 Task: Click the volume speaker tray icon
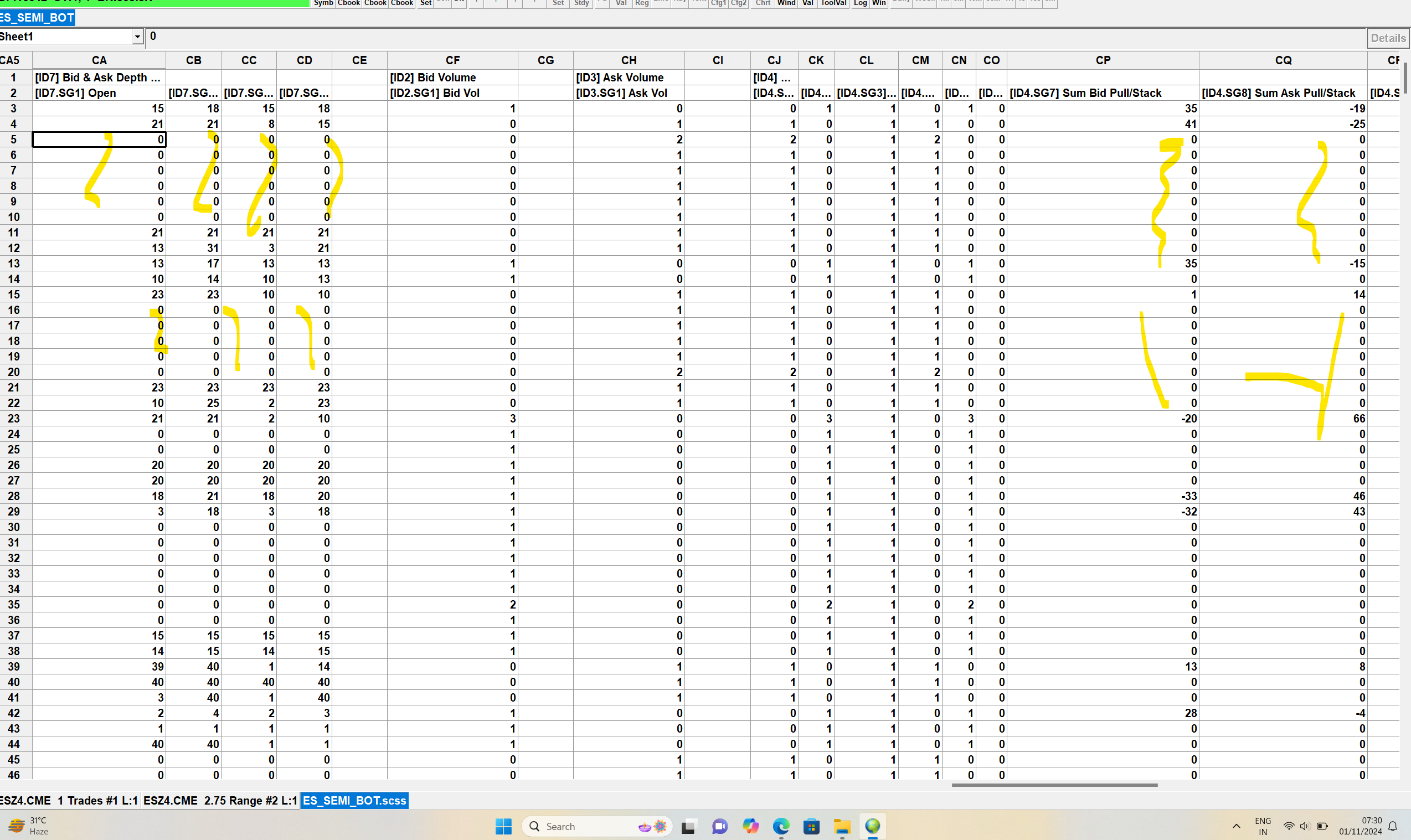coord(1305,826)
